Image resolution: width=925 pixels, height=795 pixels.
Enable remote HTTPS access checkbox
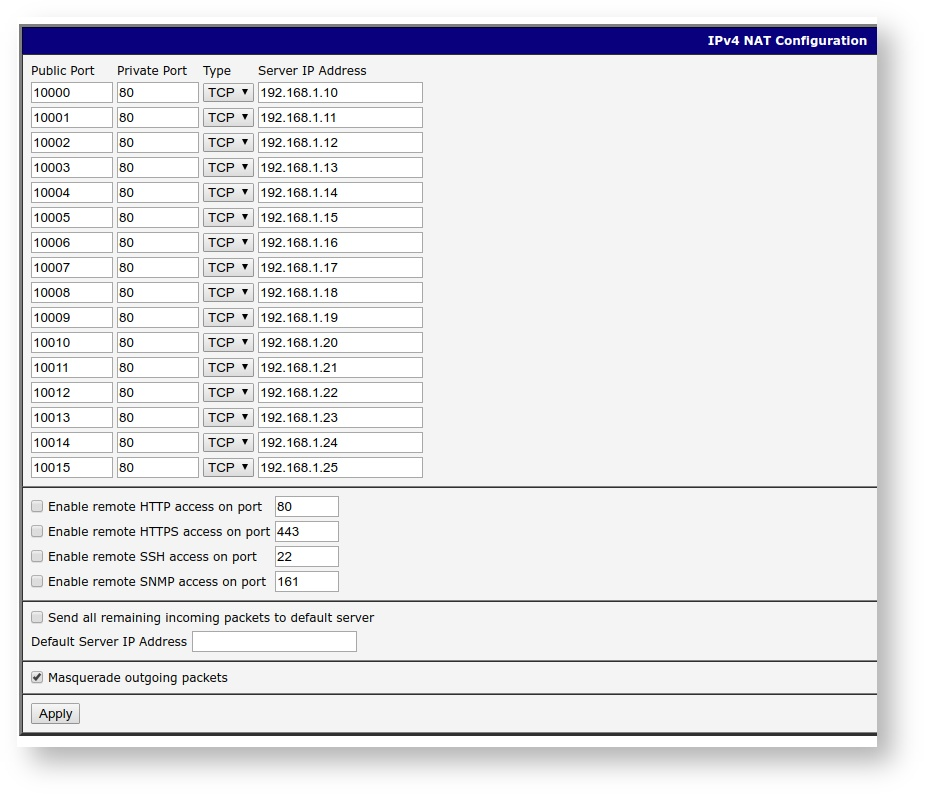[38, 531]
